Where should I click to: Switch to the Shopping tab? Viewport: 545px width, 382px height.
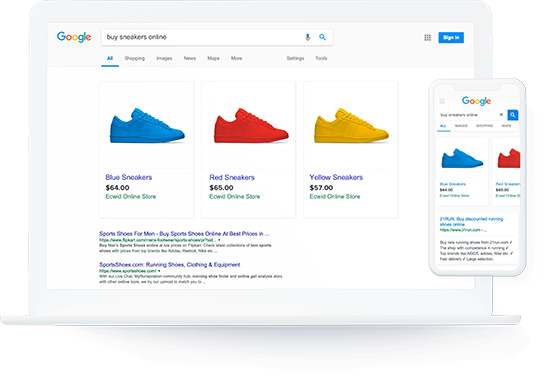pos(135,58)
